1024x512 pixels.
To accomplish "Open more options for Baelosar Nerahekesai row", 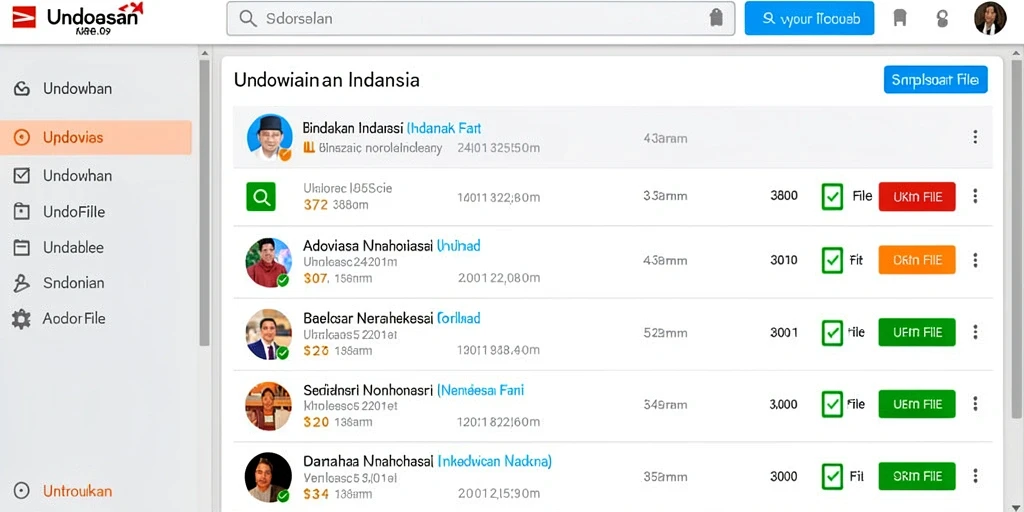I will coord(975,332).
